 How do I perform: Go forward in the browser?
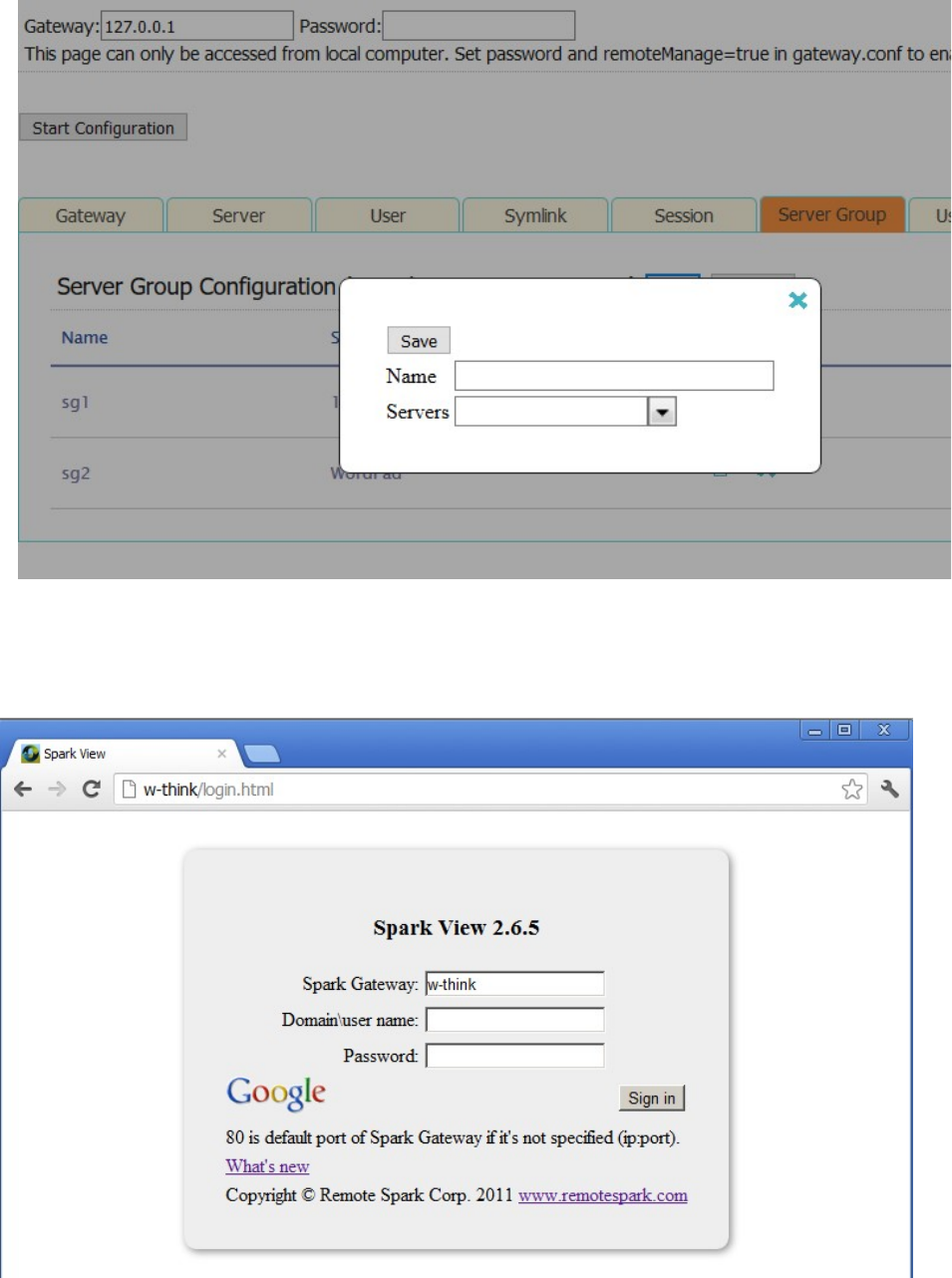pos(57,790)
